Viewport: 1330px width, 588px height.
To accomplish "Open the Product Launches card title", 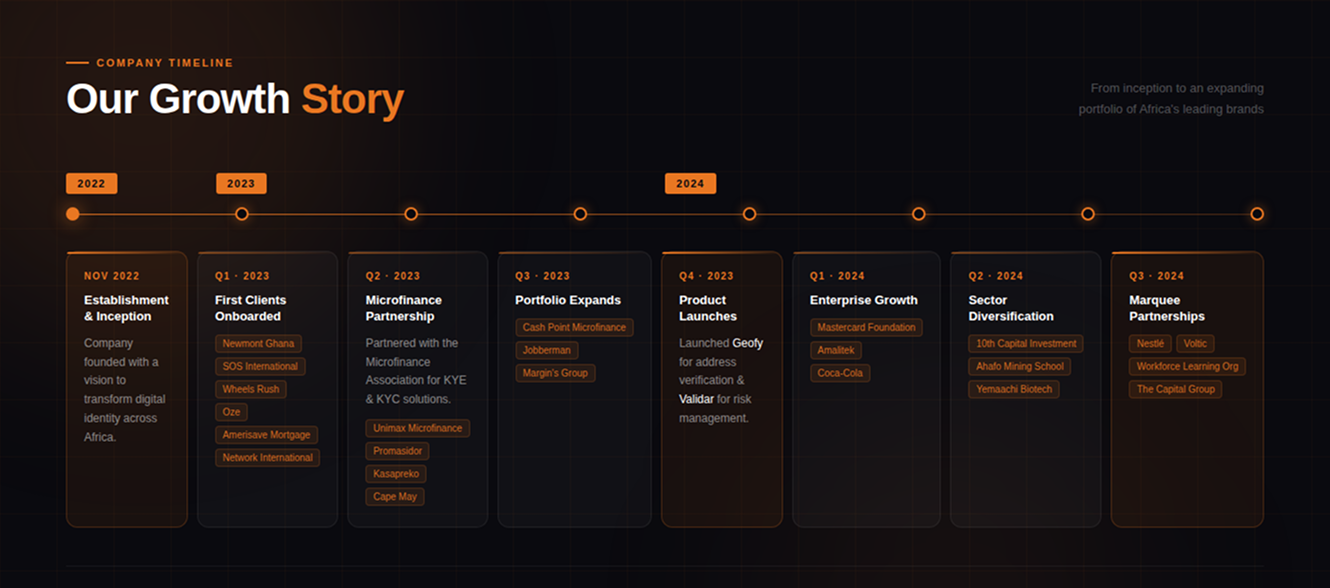I will [708, 308].
